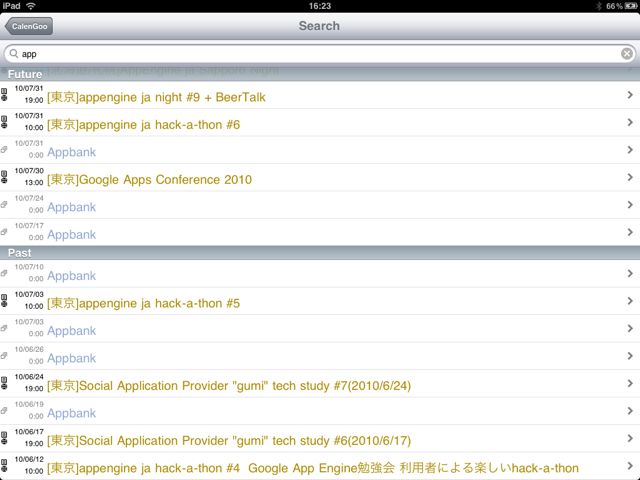Tap chevron for appengine ja night #9 row
The width and height of the screenshot is (640, 480).
tap(630, 95)
